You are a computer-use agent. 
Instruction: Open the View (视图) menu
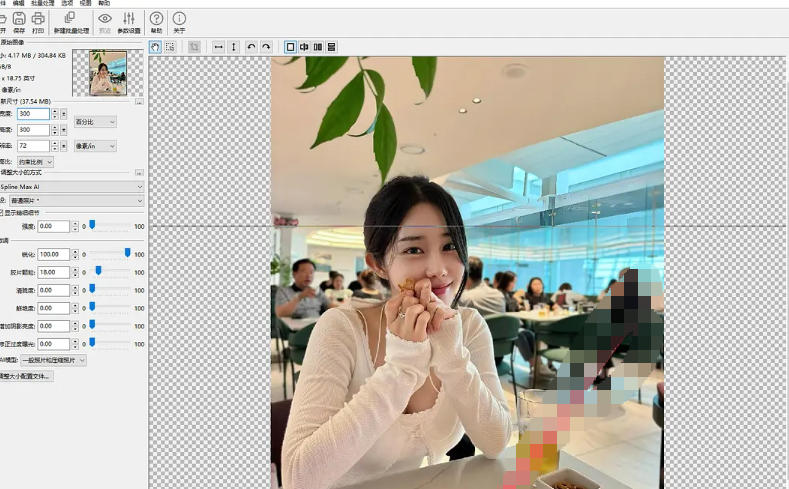point(85,4)
